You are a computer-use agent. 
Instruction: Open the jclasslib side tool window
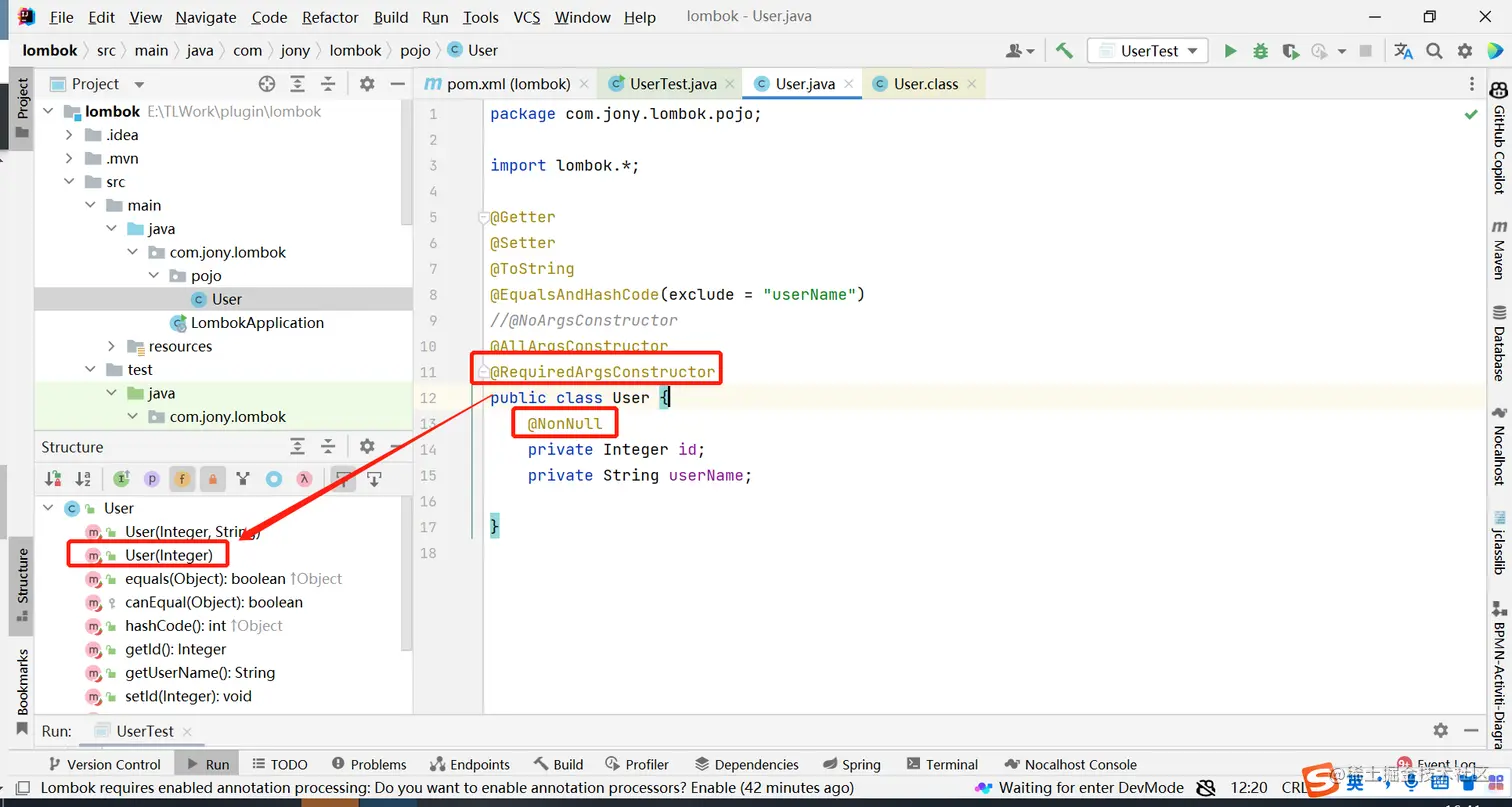(1499, 543)
